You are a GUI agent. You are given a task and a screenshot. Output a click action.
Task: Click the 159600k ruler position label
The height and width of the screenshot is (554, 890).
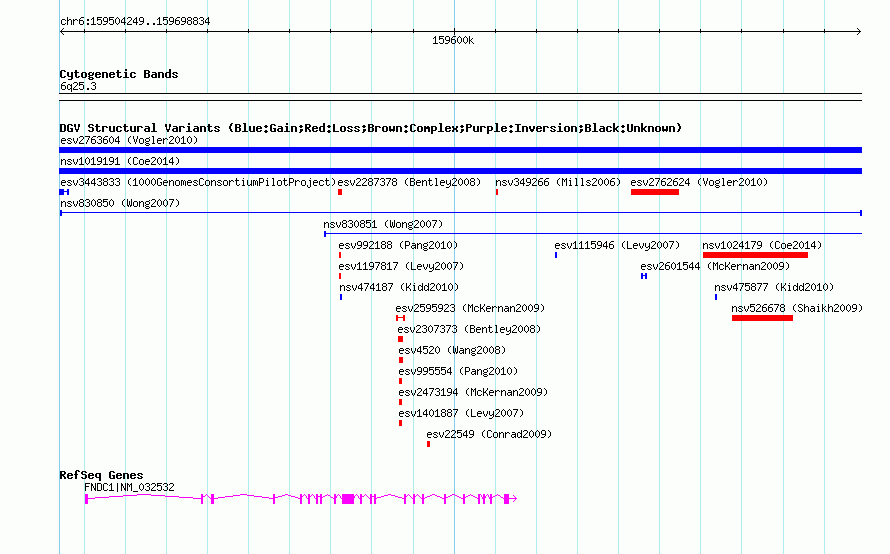pos(453,40)
